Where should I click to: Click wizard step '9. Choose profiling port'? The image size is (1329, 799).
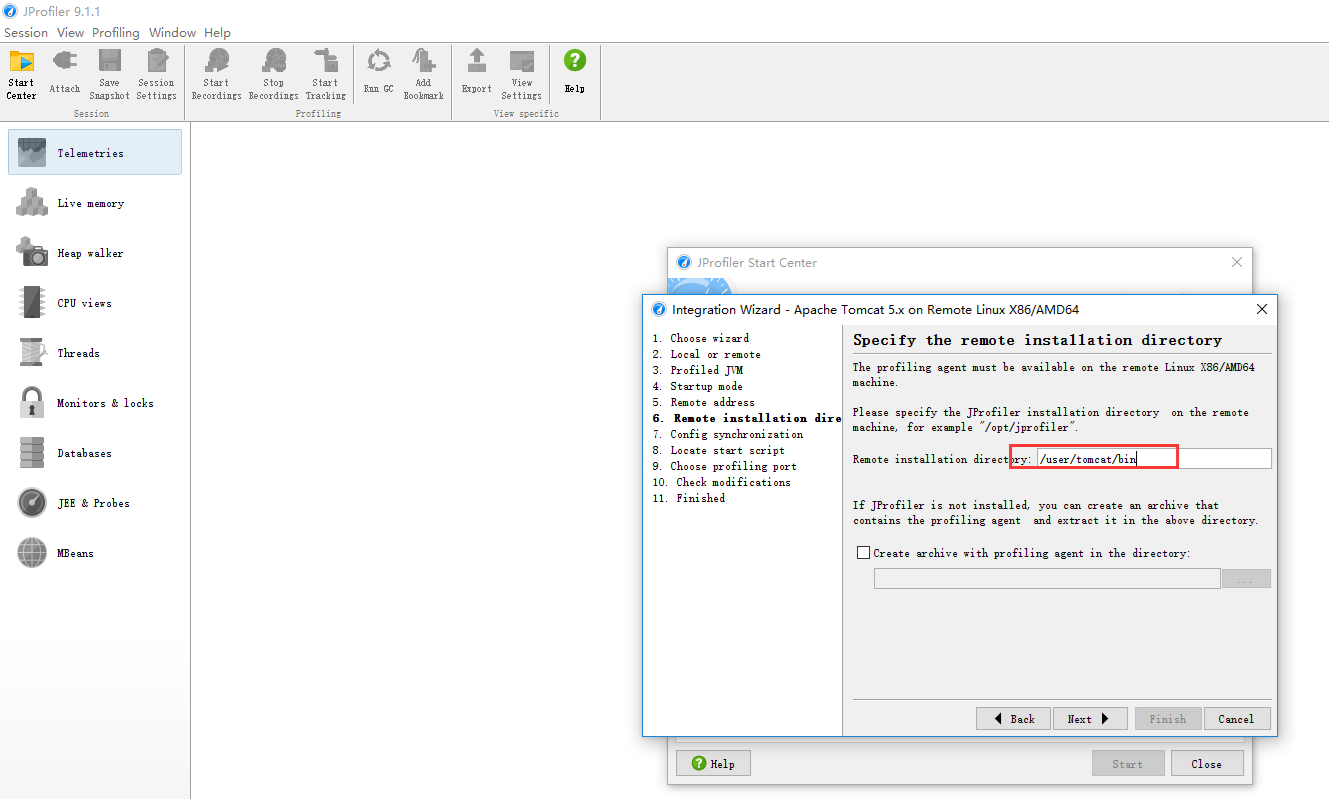coord(725,466)
